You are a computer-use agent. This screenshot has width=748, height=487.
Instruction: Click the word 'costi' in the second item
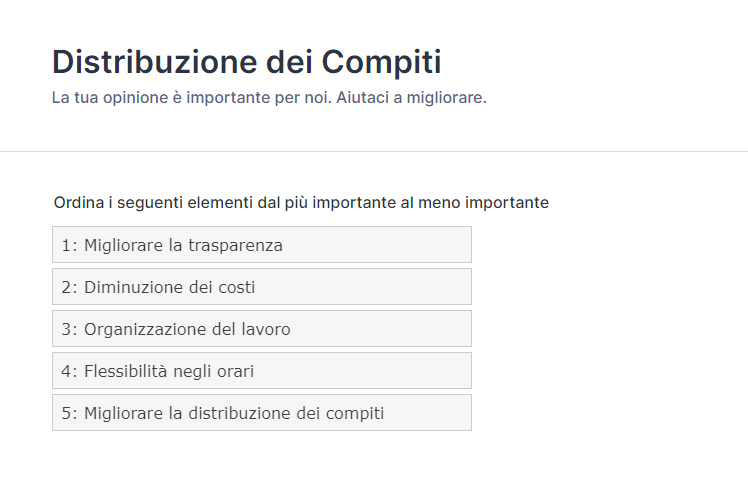click(235, 287)
